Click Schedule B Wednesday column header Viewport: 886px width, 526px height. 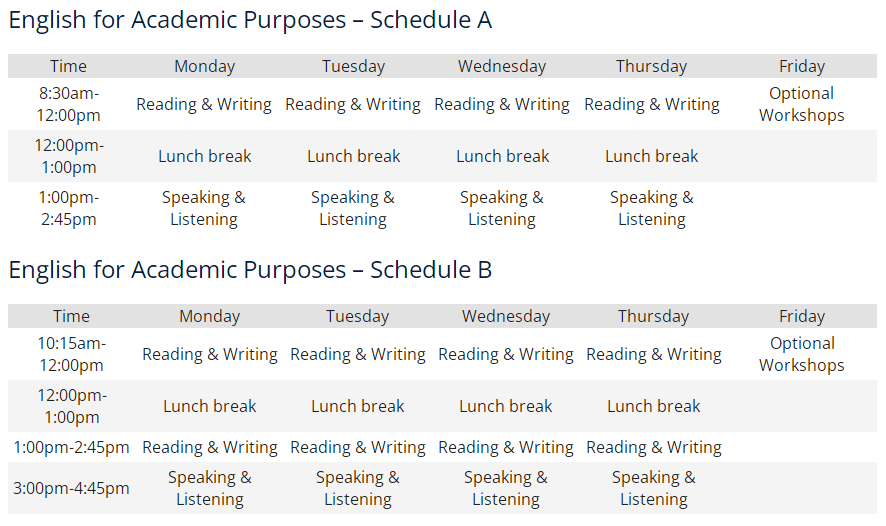(506, 316)
